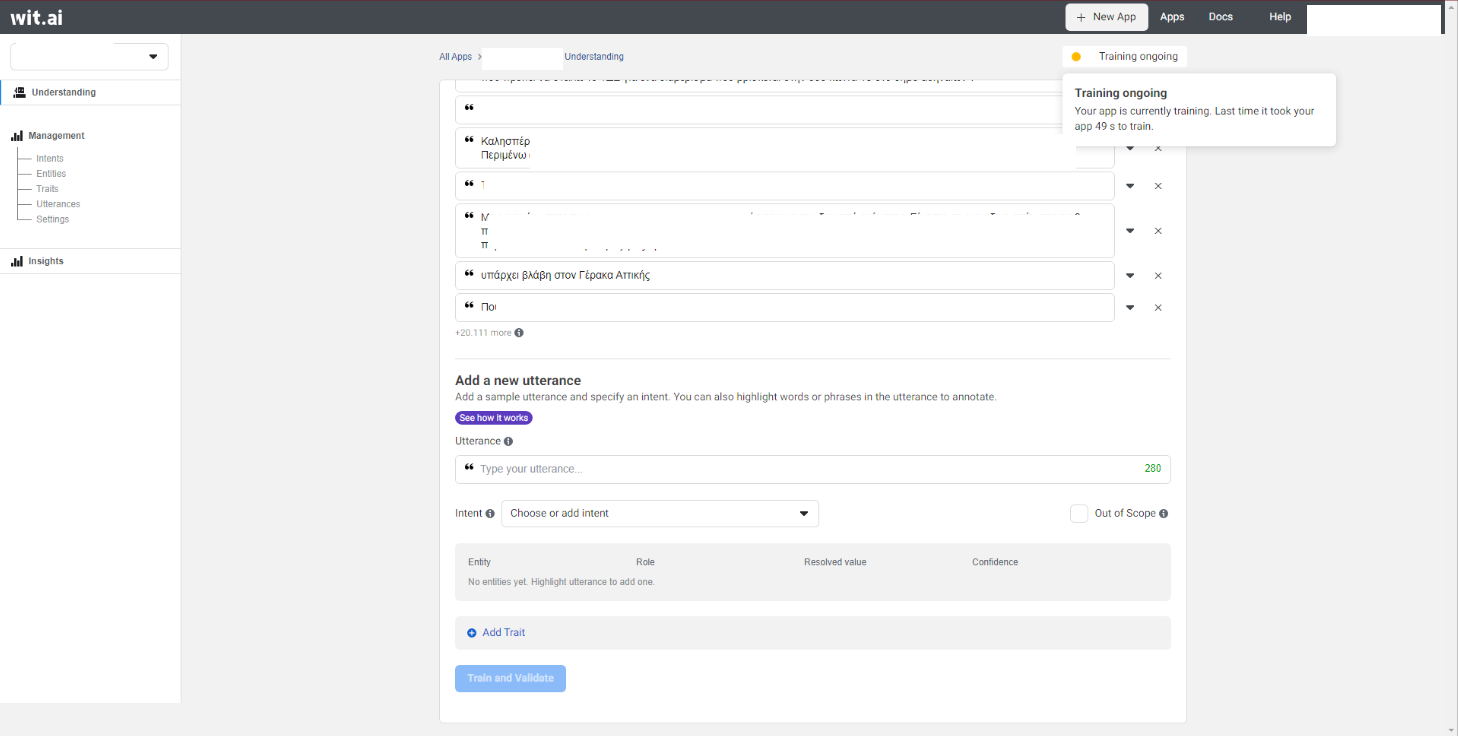Click the Resolved value column header
This screenshot has height=736, width=1458.
(x=835, y=562)
